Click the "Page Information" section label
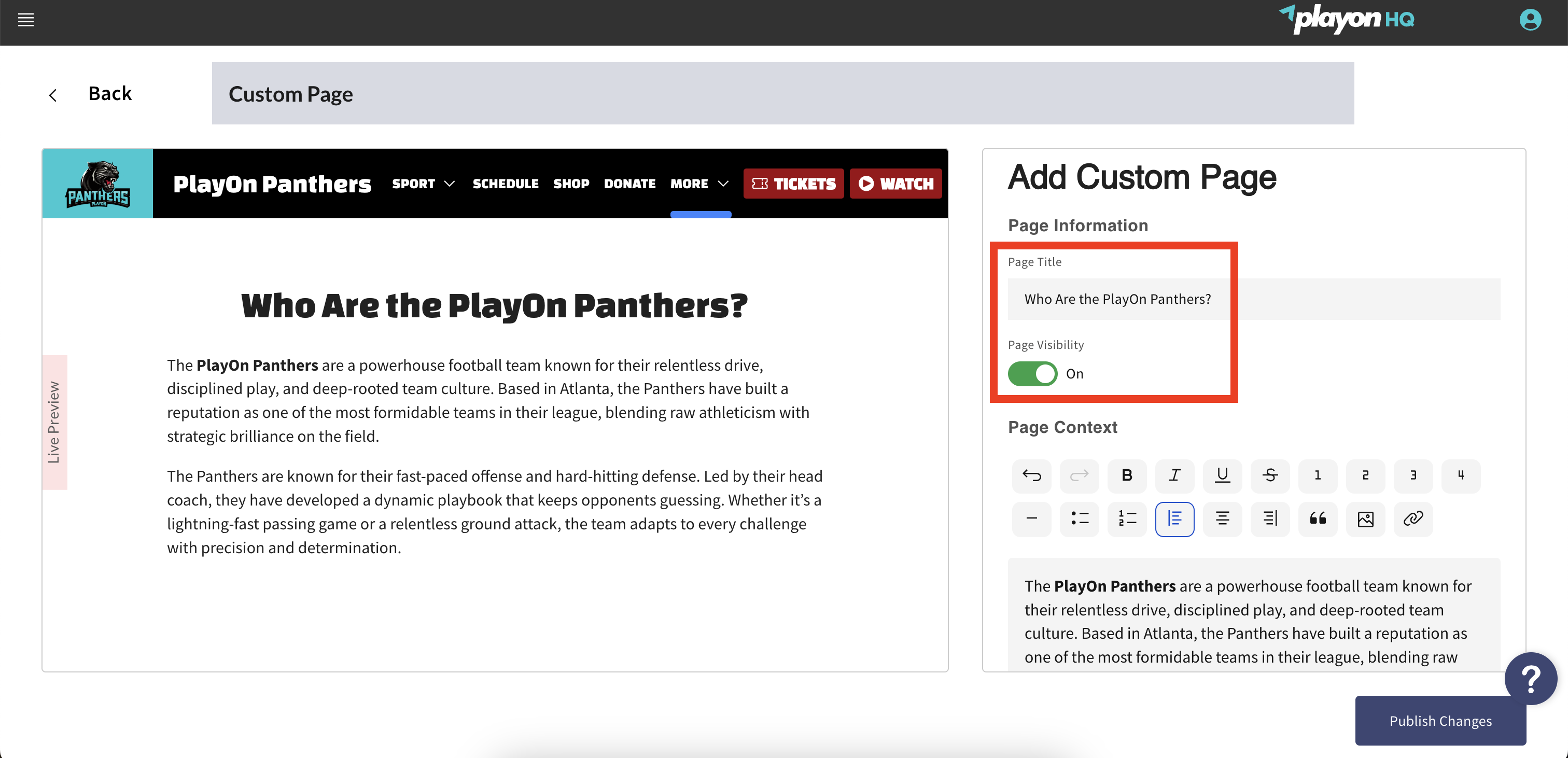The width and height of the screenshot is (1568, 758). pyautogui.click(x=1077, y=226)
